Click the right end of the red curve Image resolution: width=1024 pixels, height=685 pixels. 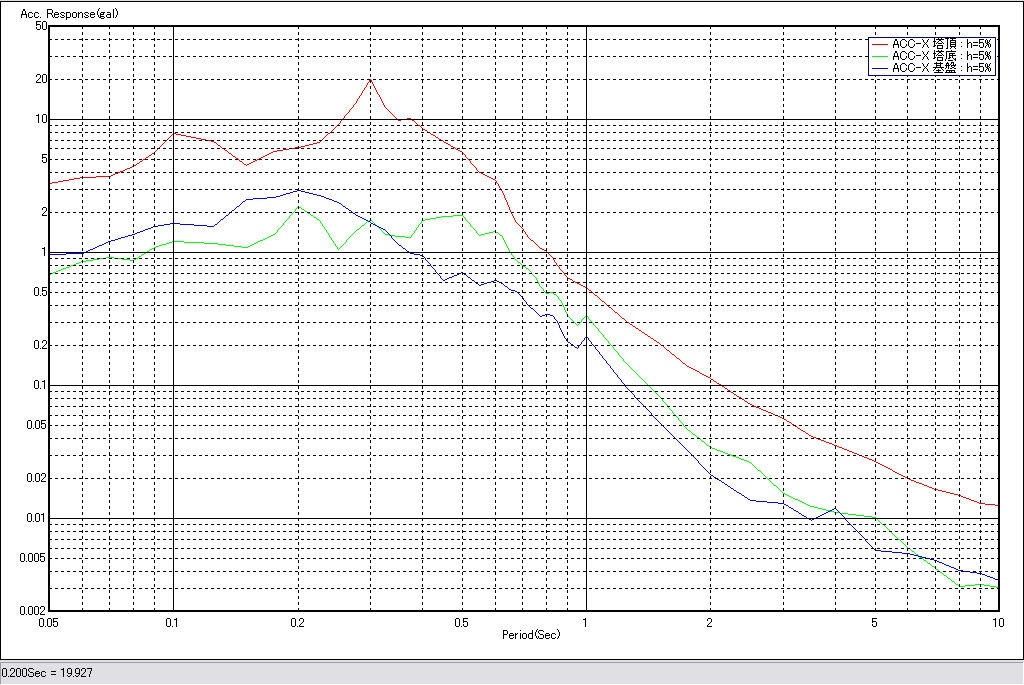pos(996,505)
